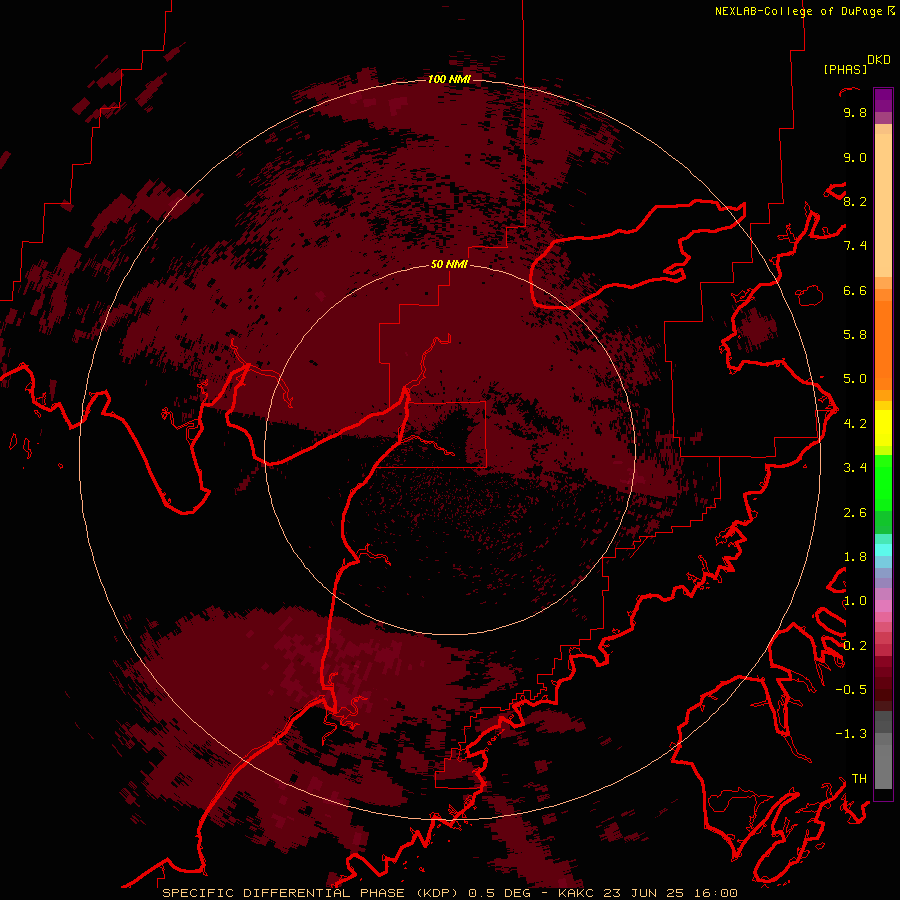
Task: Click the (KDP) product abbreviation in caption
Action: pos(438,893)
